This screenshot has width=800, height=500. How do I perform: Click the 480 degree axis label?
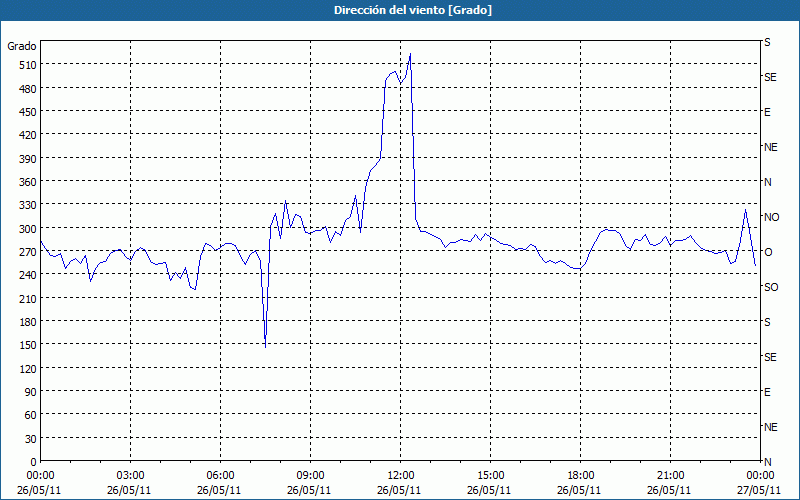click(x=28, y=89)
